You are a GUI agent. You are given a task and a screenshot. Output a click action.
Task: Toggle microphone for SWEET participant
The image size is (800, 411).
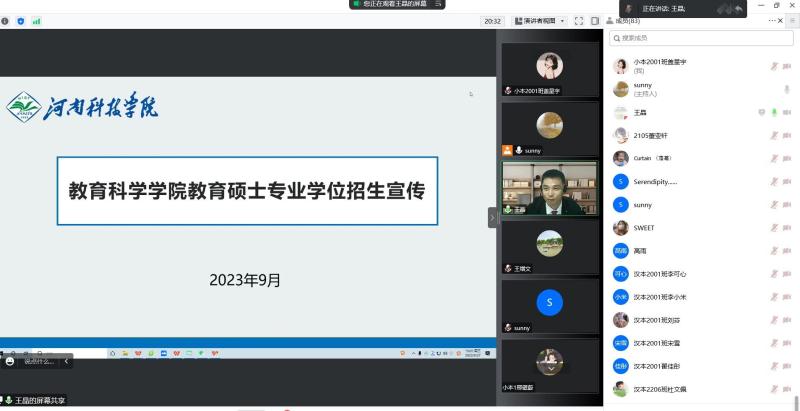774,228
